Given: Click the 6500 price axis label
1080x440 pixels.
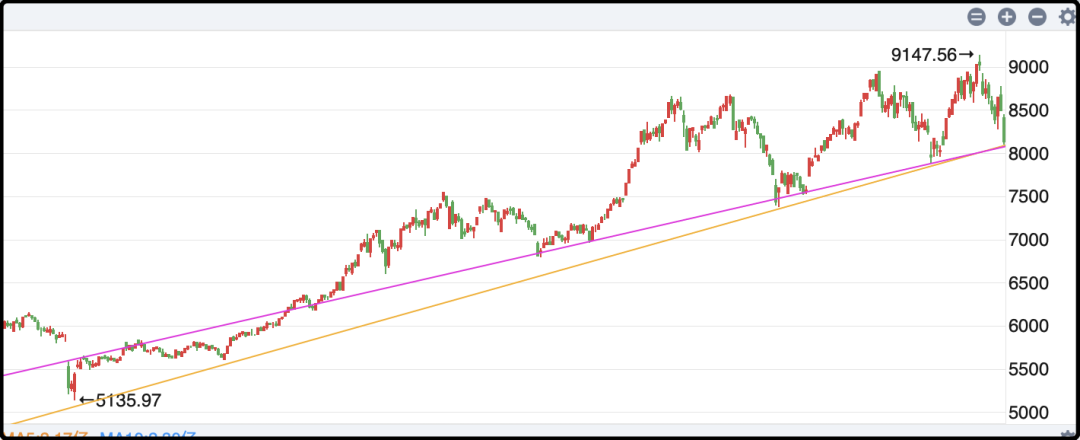Looking at the screenshot, I should pyautogui.click(x=1029, y=283).
